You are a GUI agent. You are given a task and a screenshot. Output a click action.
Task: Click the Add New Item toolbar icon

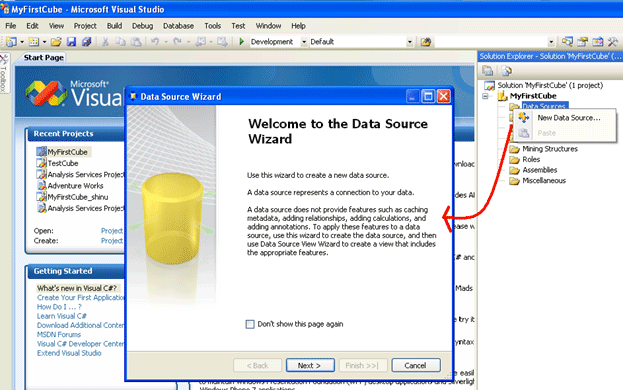pos(34,42)
